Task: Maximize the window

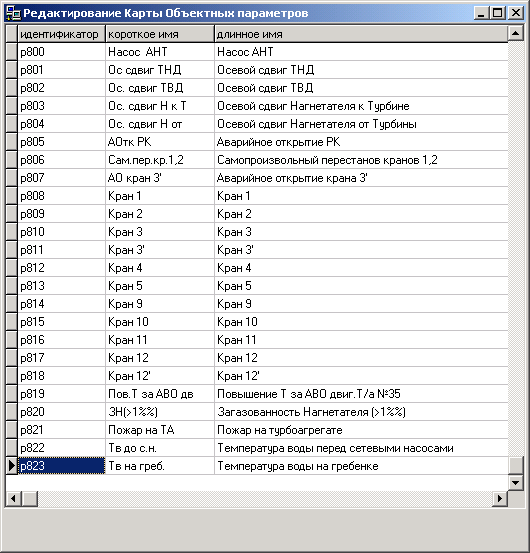Action: pyautogui.click(x=498, y=13)
